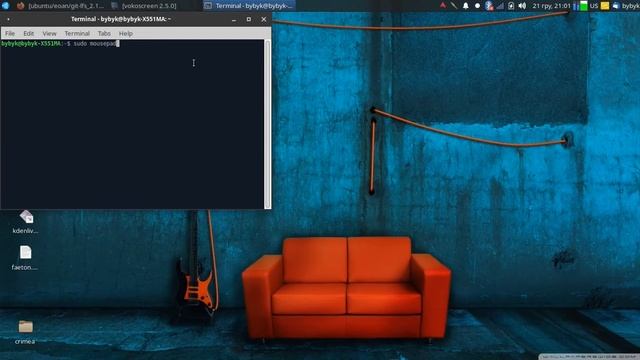The image size is (640, 360).
Task: Minimize the Terminal window
Action: [234, 19]
